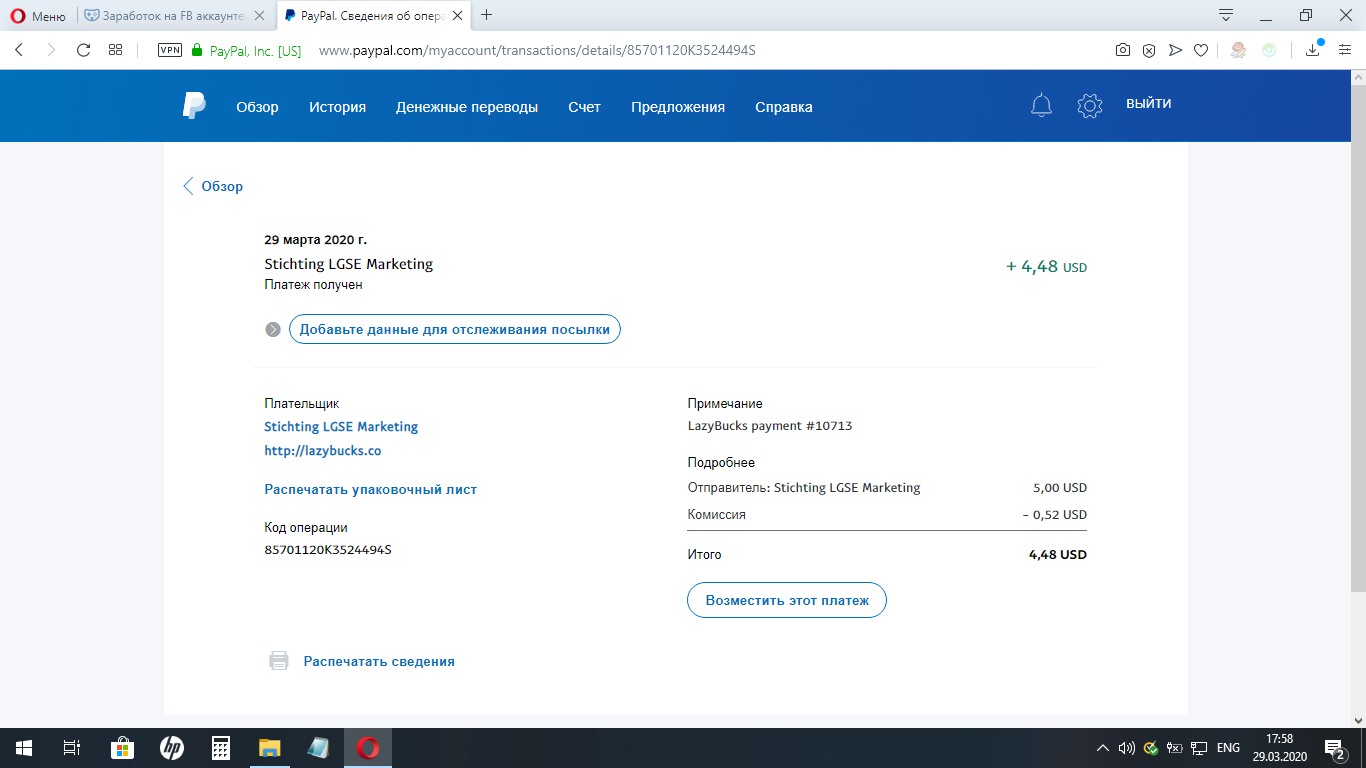Open Calculator from the taskbar

coord(221,748)
